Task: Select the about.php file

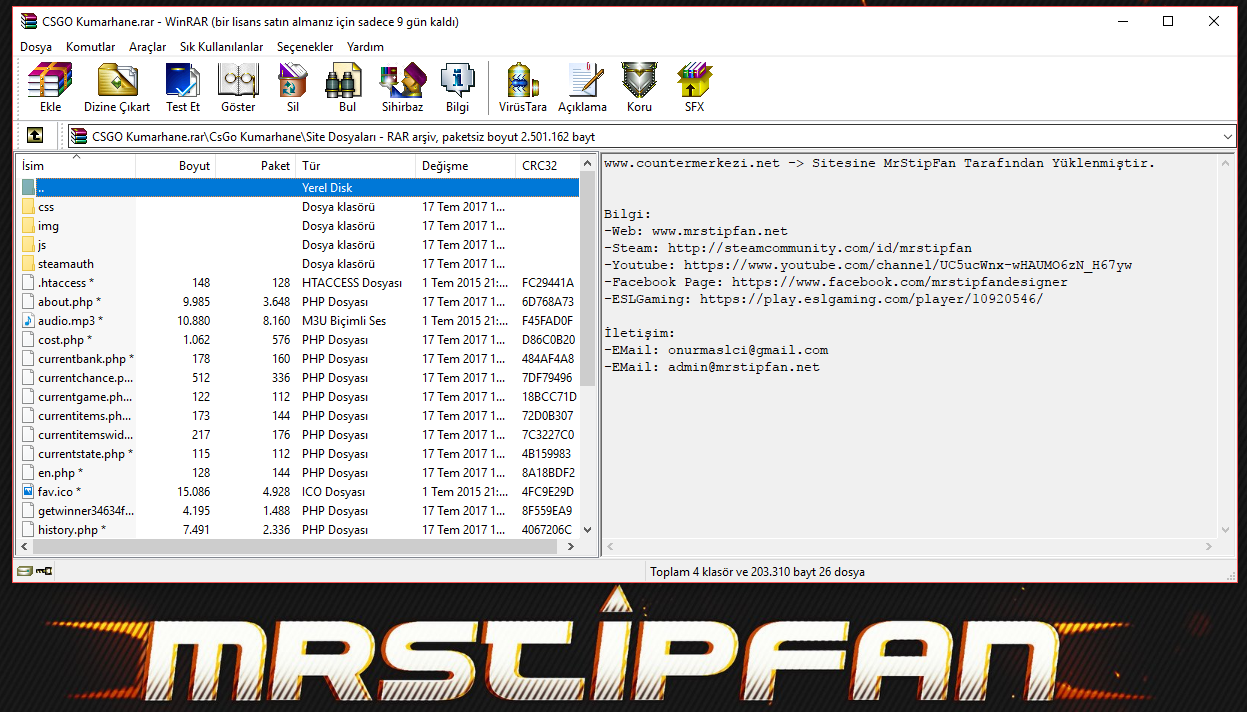Action: [x=69, y=302]
